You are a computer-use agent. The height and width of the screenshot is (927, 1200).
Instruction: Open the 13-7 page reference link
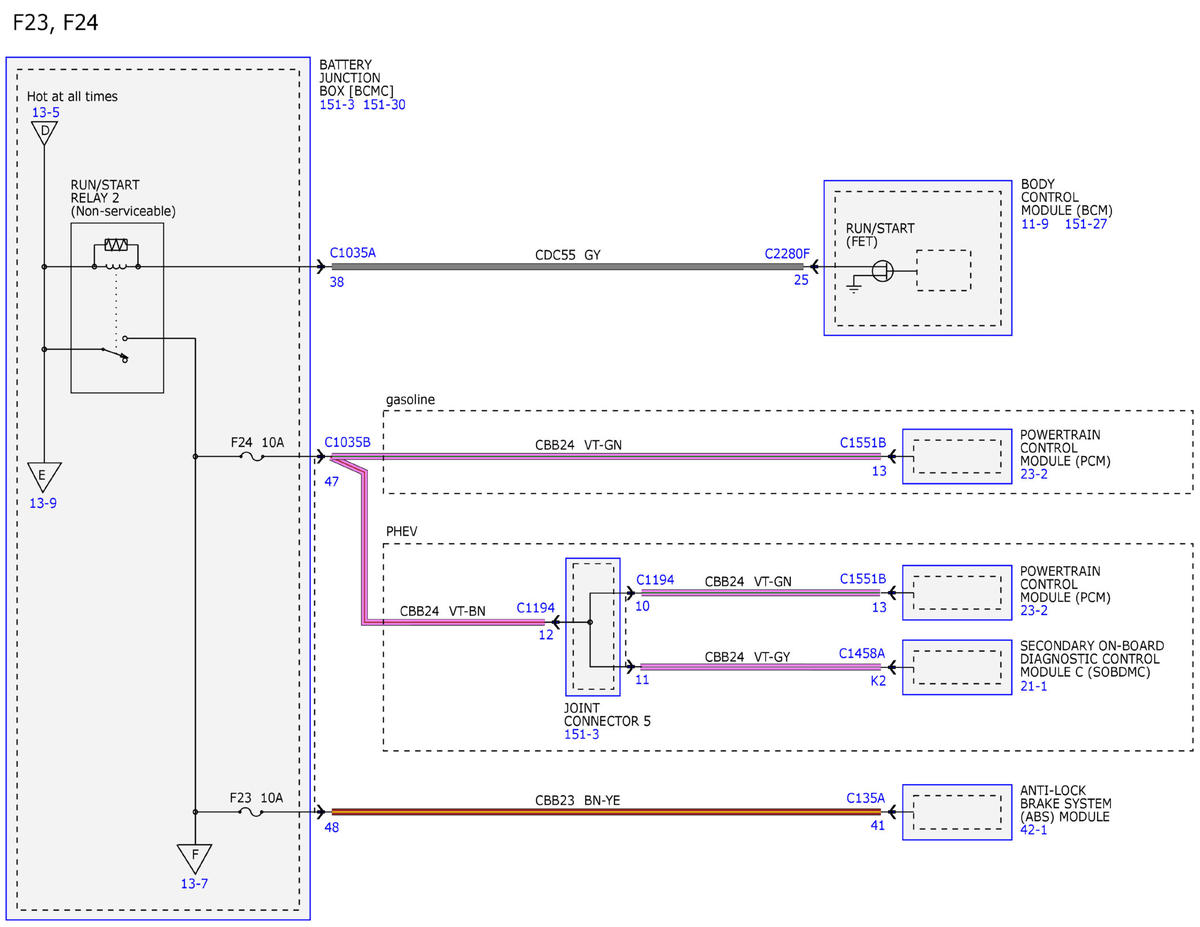click(194, 884)
